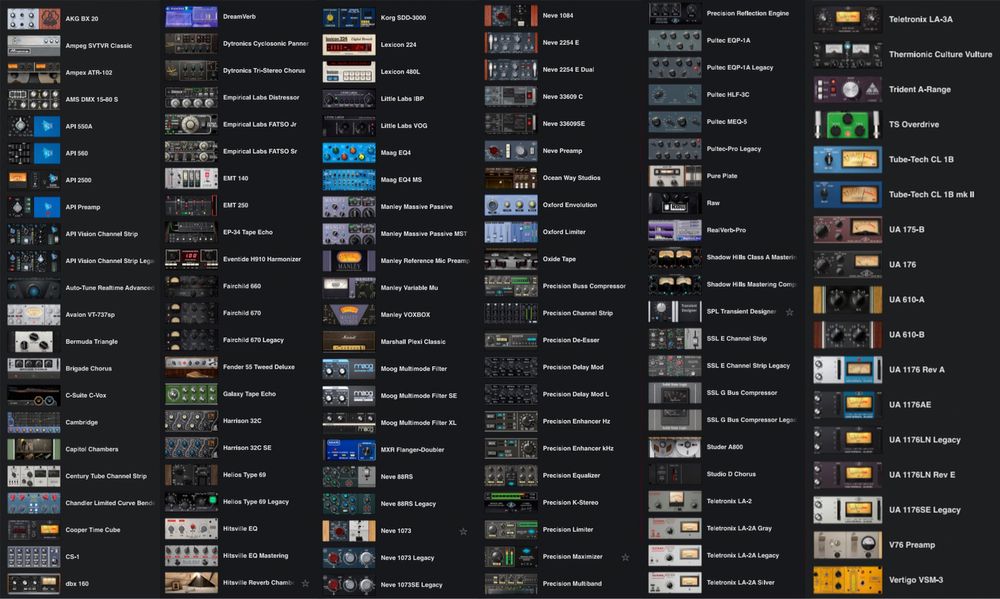1000x599 pixels.
Task: Toggle the favorite star for Neve 1073
Action: [464, 531]
